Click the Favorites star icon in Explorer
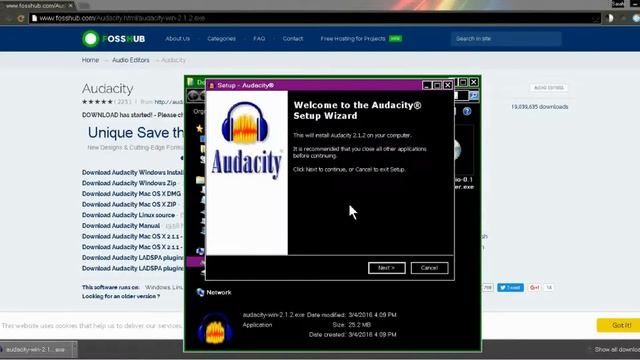The image size is (640, 360). click(200, 129)
